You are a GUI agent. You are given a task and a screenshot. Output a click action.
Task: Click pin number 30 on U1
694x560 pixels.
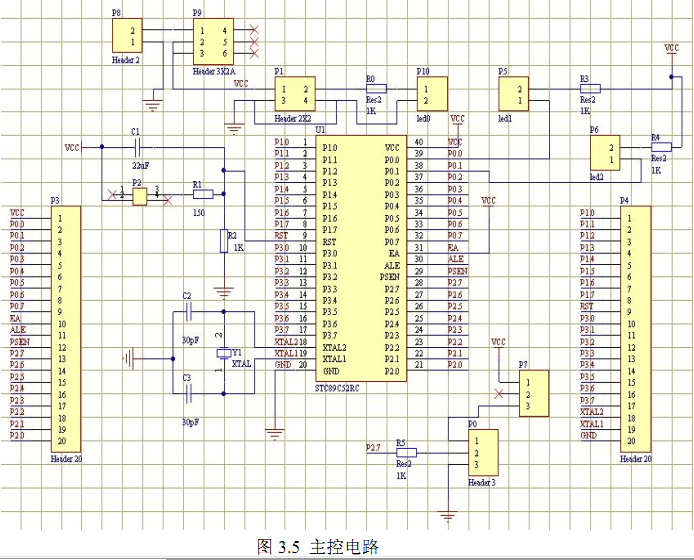419,259
